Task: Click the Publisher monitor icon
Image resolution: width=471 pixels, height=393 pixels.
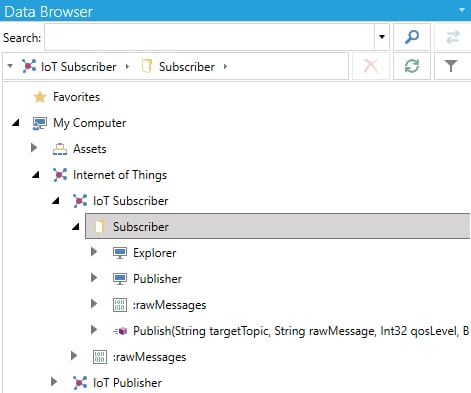Action: (x=120, y=279)
